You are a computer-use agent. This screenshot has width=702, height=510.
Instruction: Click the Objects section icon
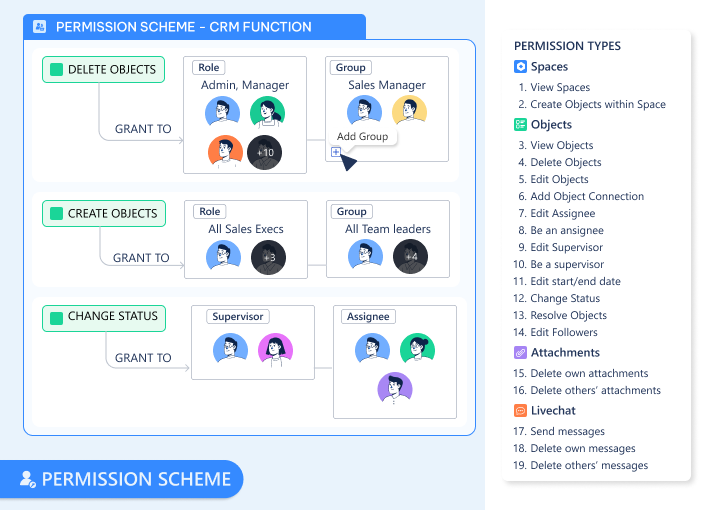point(520,125)
